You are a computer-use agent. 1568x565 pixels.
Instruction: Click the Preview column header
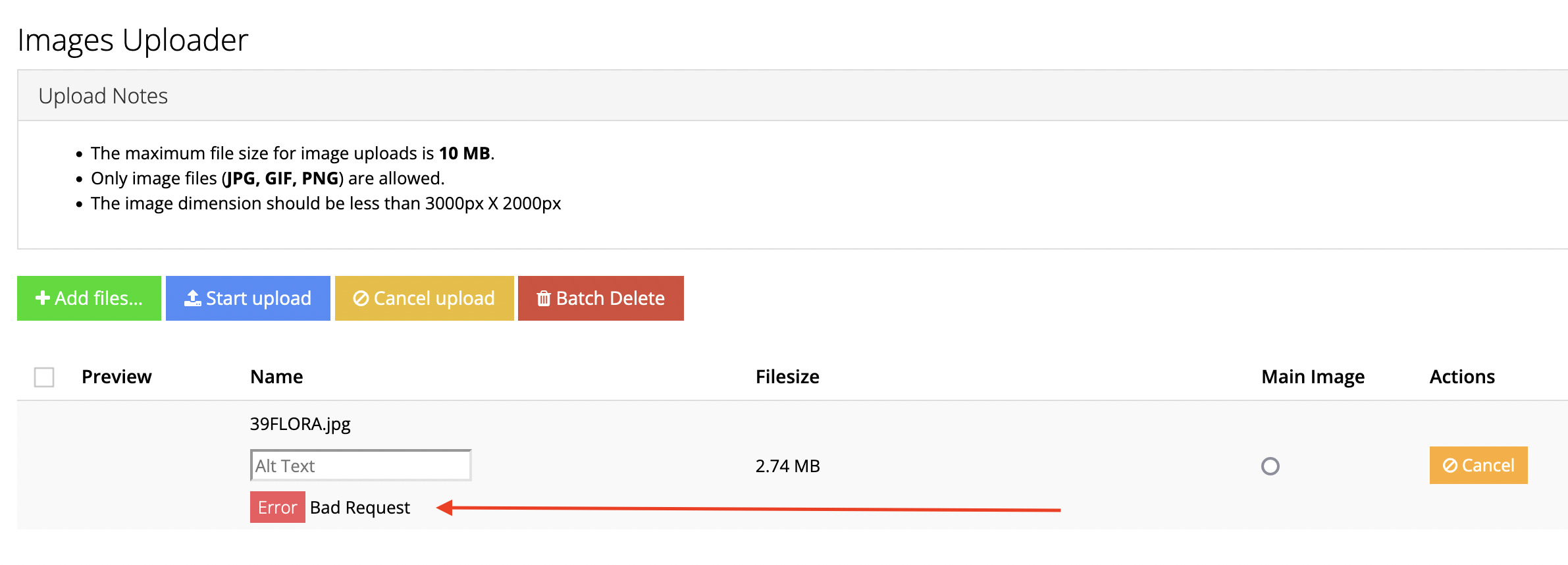click(117, 377)
